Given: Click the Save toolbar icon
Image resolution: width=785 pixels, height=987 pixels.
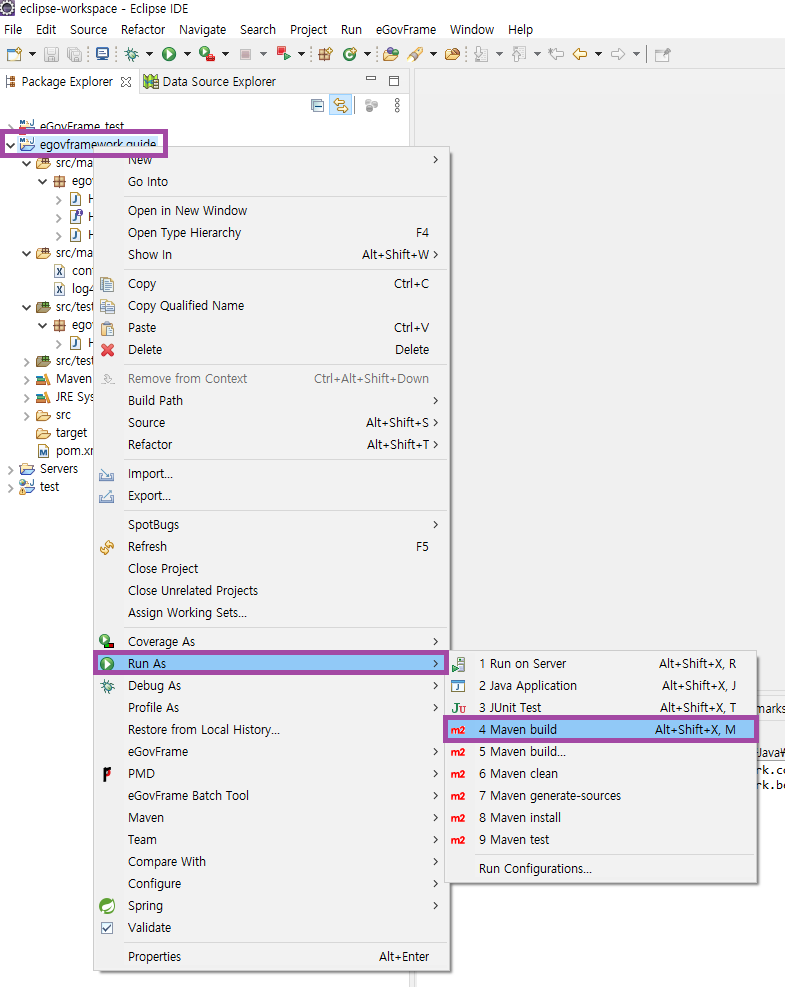Looking at the screenshot, I should pos(52,54).
